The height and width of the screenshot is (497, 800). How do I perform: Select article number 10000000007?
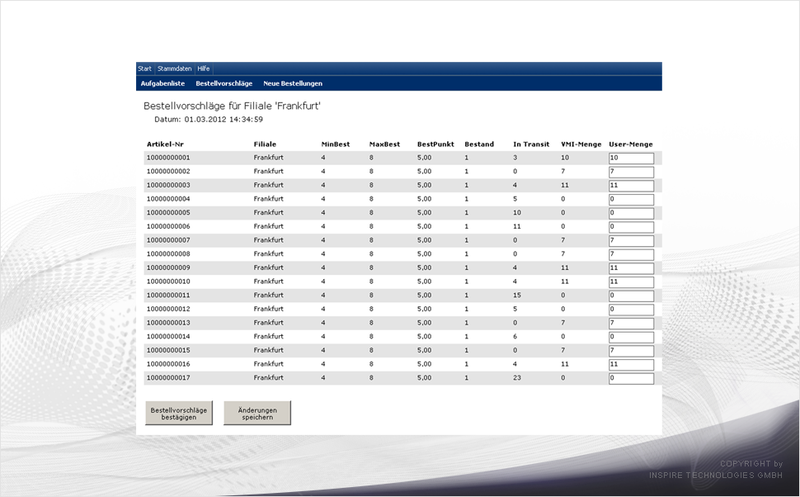click(168, 240)
